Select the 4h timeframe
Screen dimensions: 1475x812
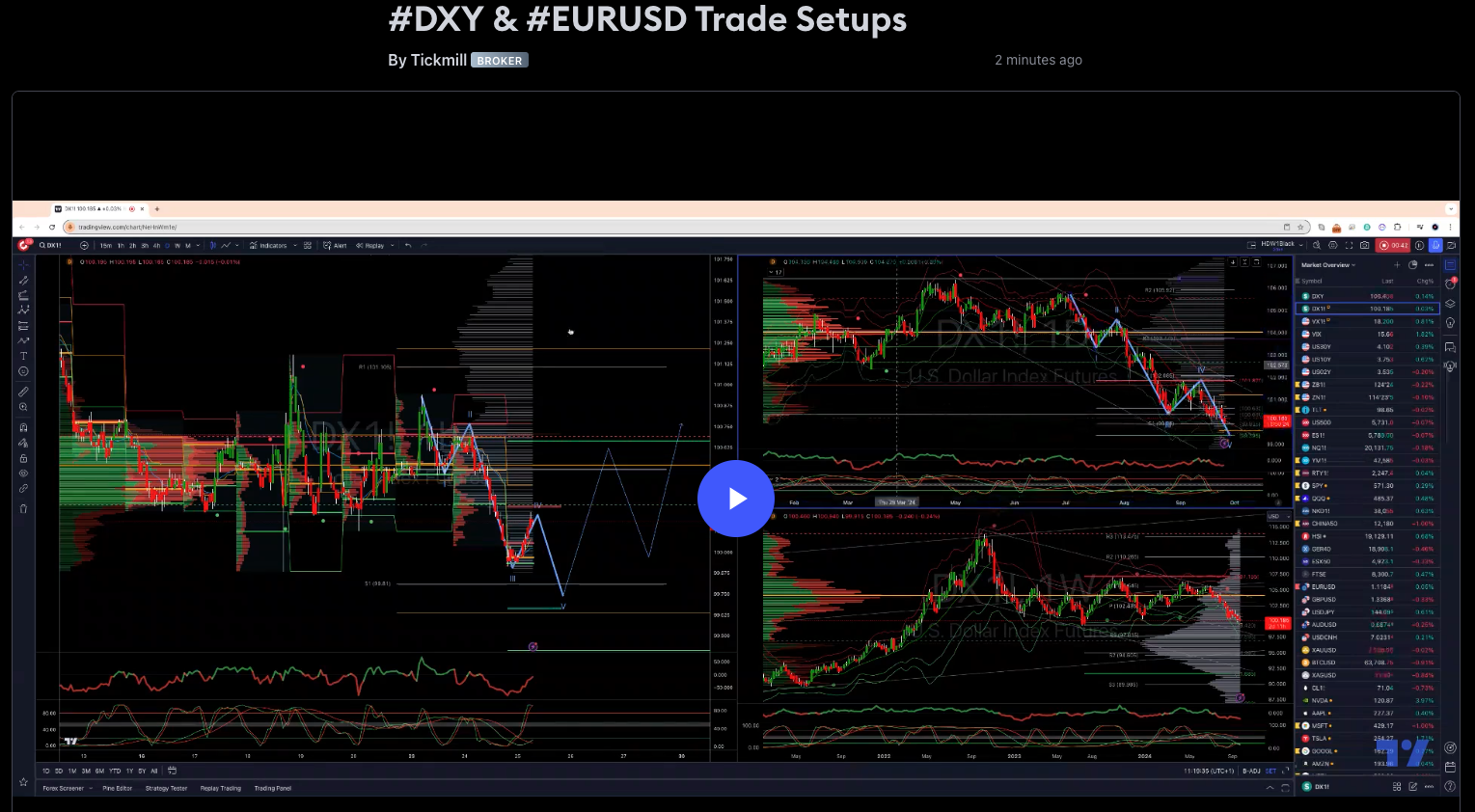coord(156,245)
